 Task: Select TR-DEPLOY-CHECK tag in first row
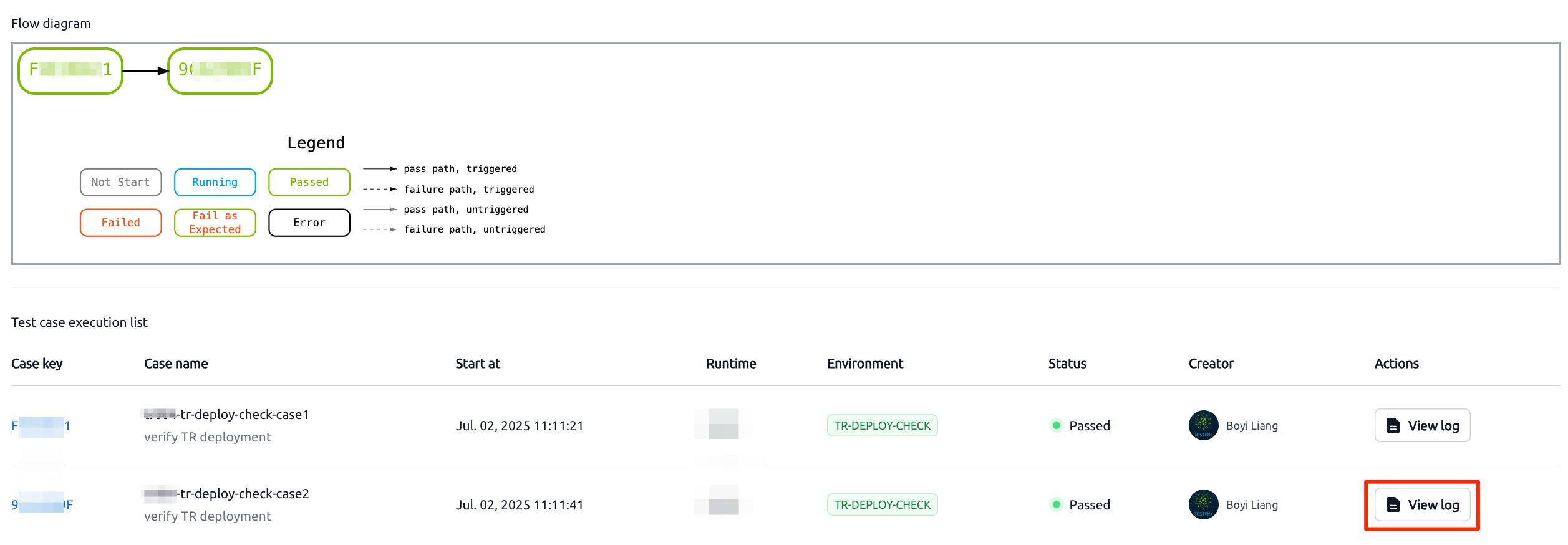coord(882,426)
